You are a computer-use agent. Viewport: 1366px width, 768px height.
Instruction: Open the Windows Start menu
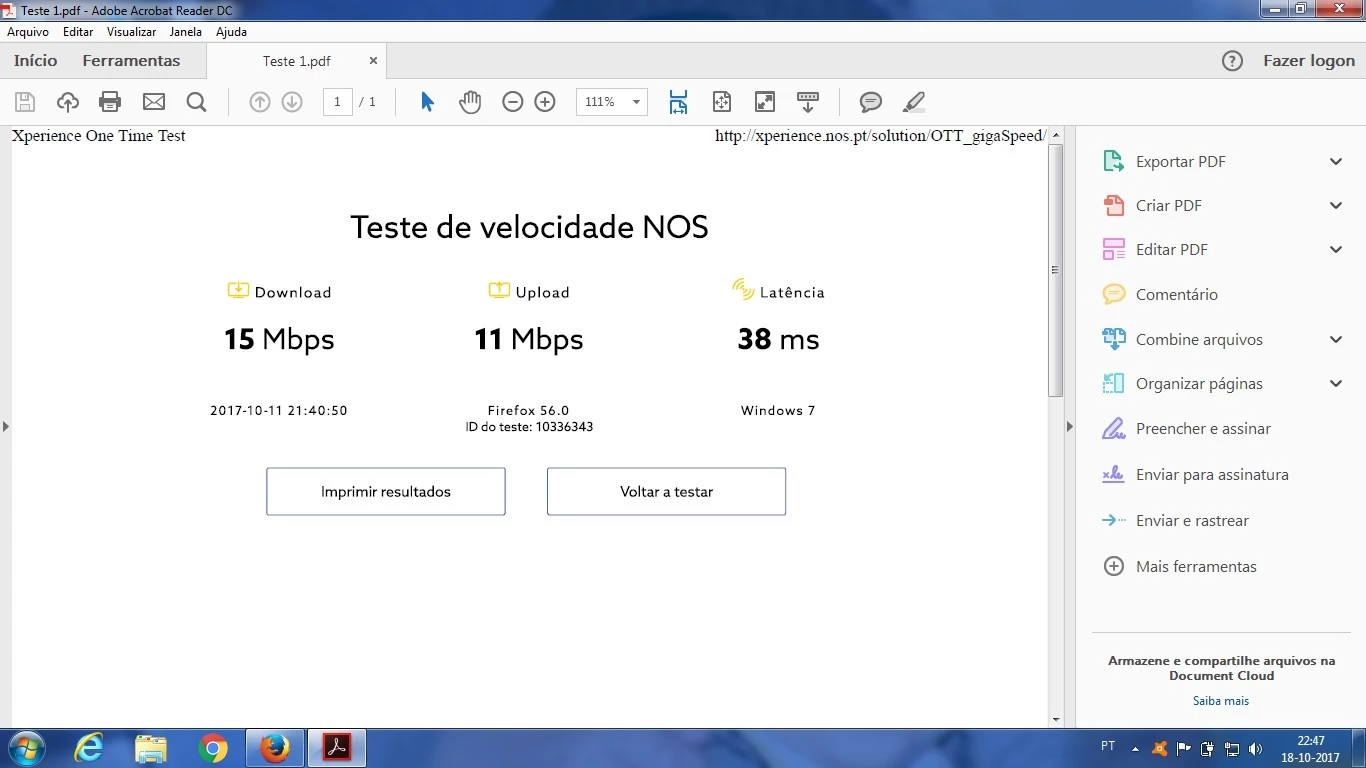coord(25,748)
